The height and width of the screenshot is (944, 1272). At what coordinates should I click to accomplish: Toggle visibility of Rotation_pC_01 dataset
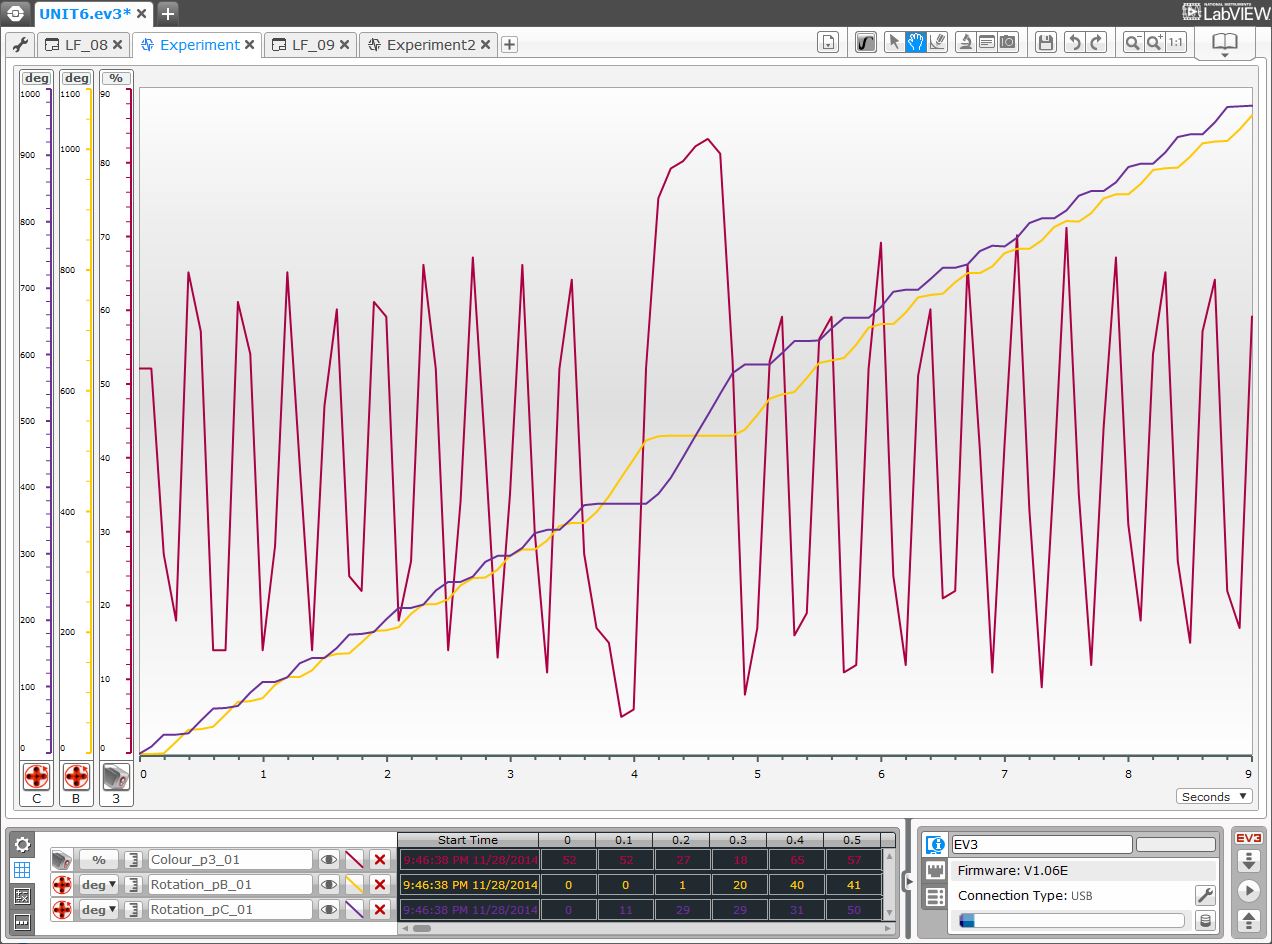coord(329,910)
